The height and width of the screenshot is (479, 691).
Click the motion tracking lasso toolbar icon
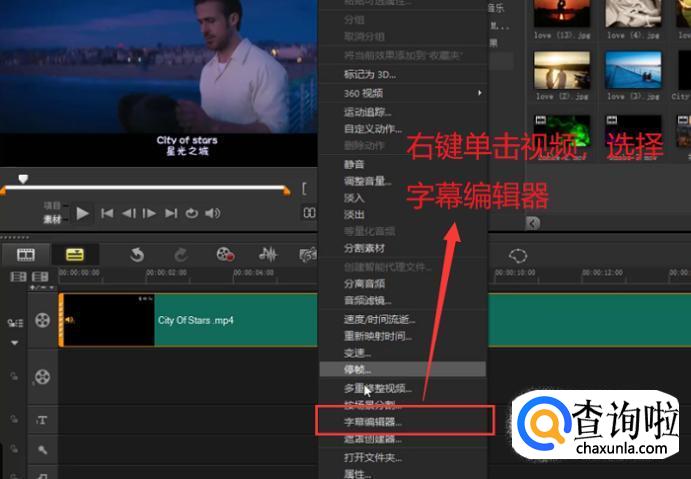coord(518,256)
